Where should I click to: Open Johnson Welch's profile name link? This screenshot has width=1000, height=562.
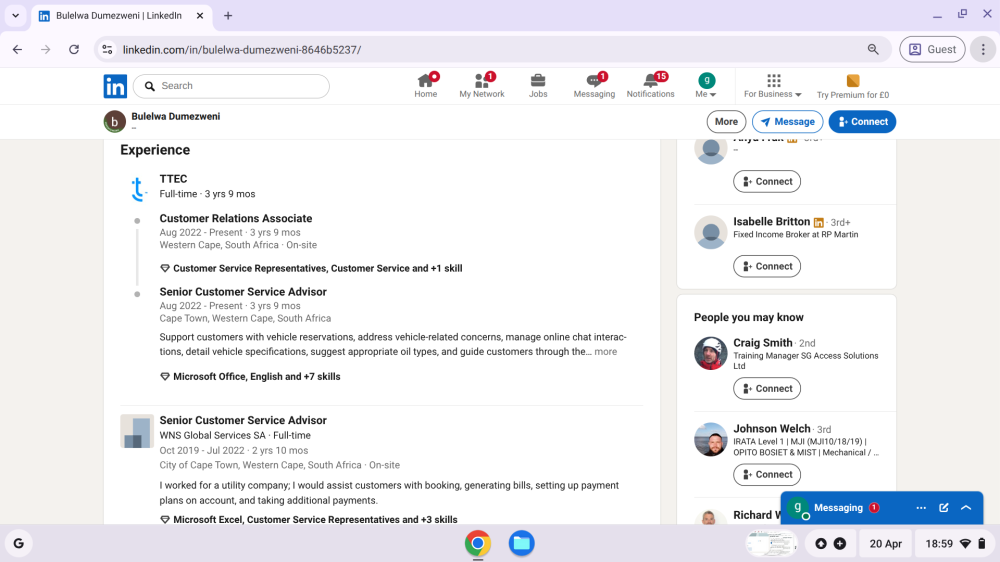772,429
